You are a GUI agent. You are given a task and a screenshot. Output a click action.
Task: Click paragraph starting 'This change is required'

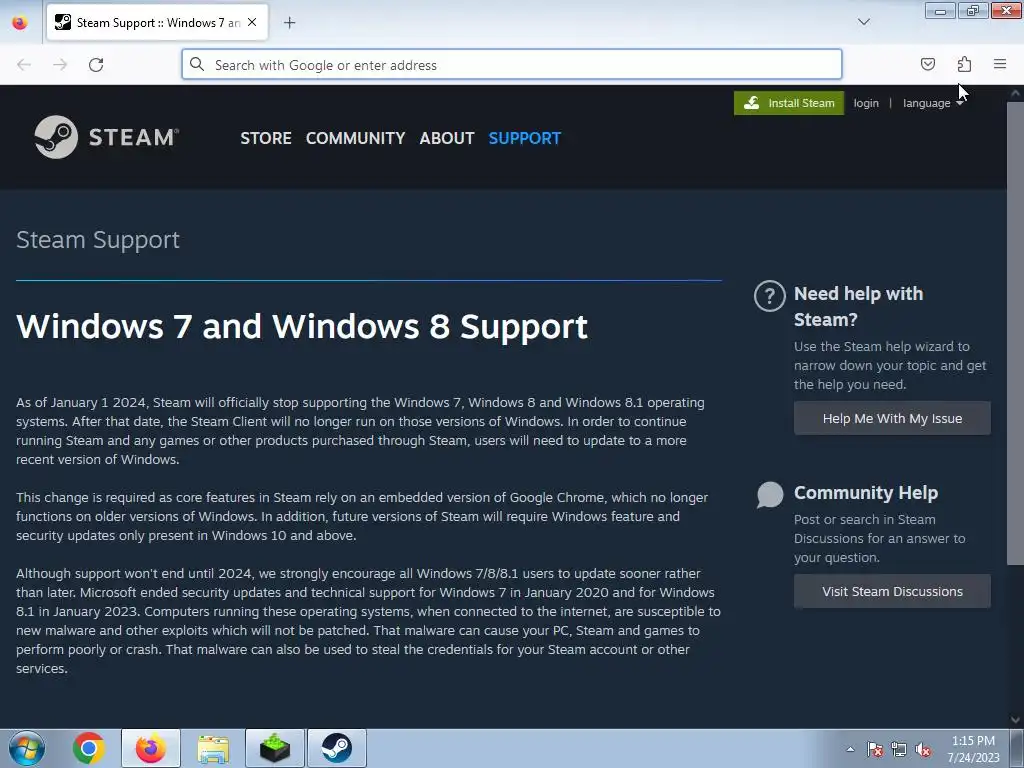pyautogui.click(x=362, y=516)
